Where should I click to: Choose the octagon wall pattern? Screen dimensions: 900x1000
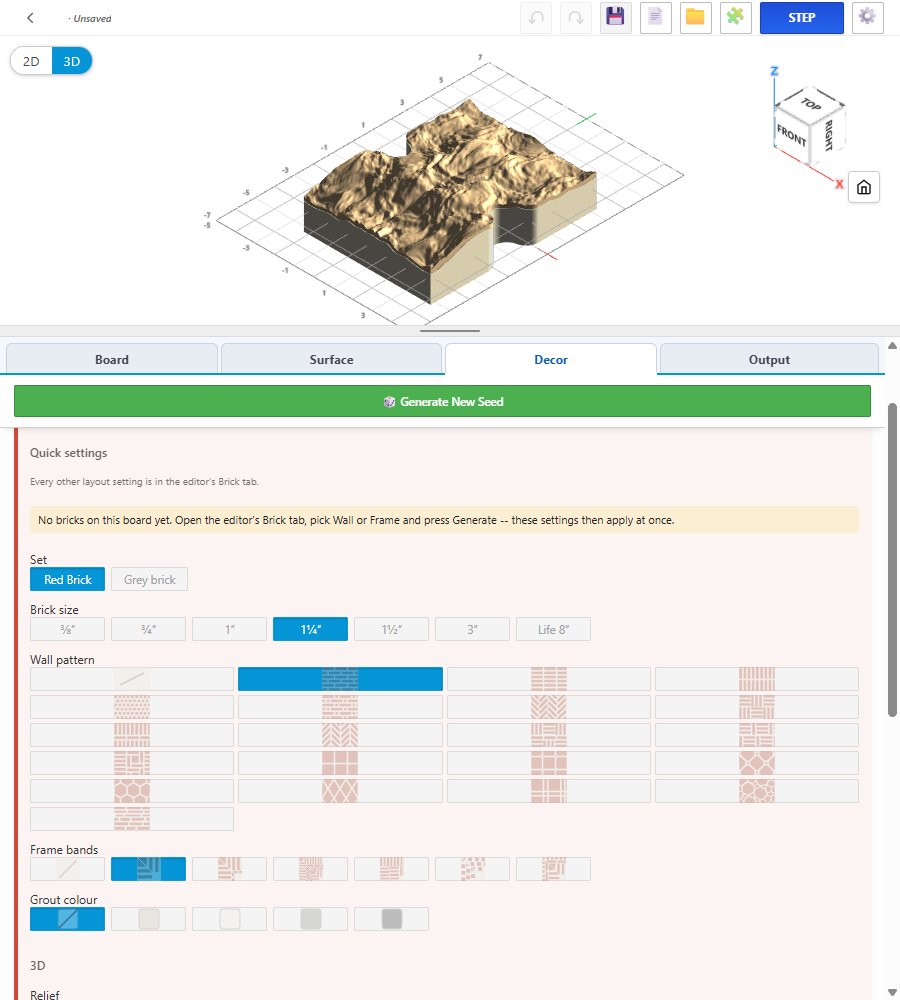click(x=756, y=763)
